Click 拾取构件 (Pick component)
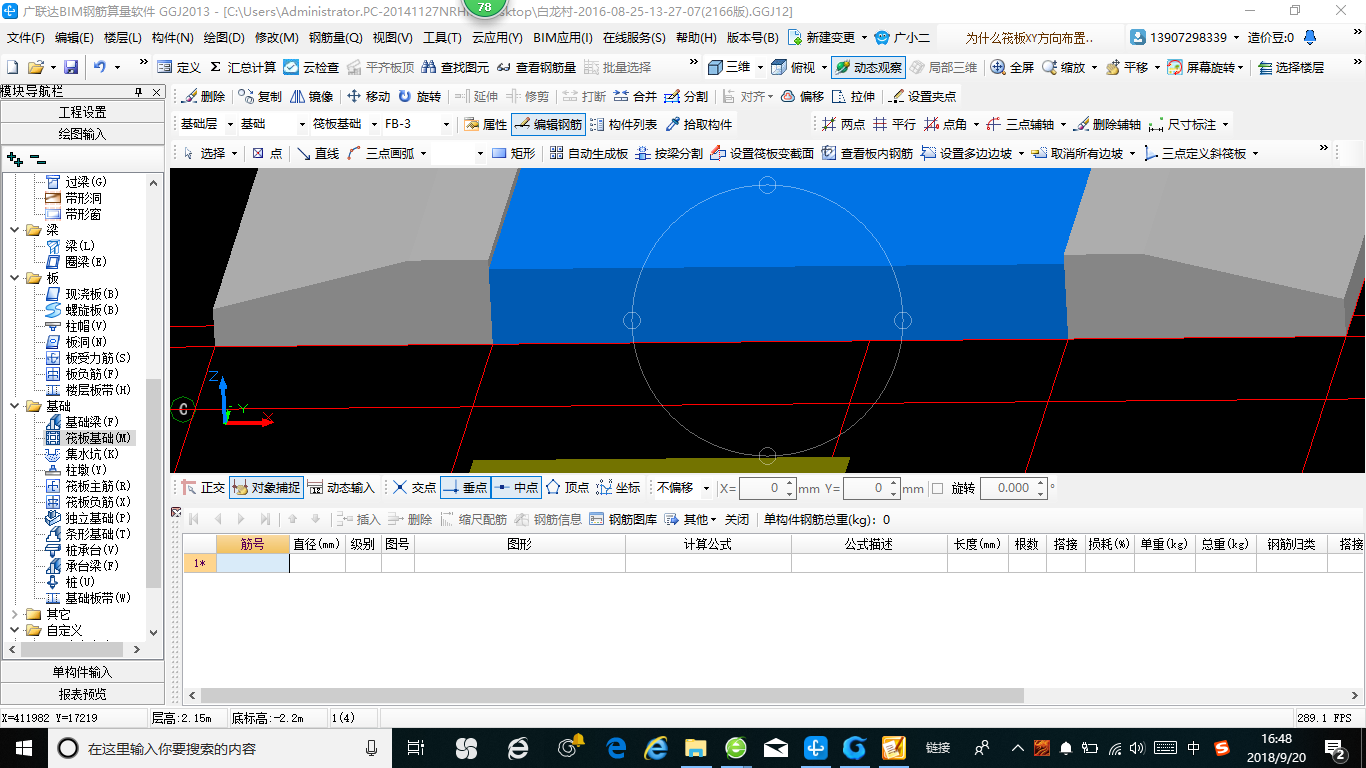Image resolution: width=1366 pixels, height=768 pixels. point(698,124)
